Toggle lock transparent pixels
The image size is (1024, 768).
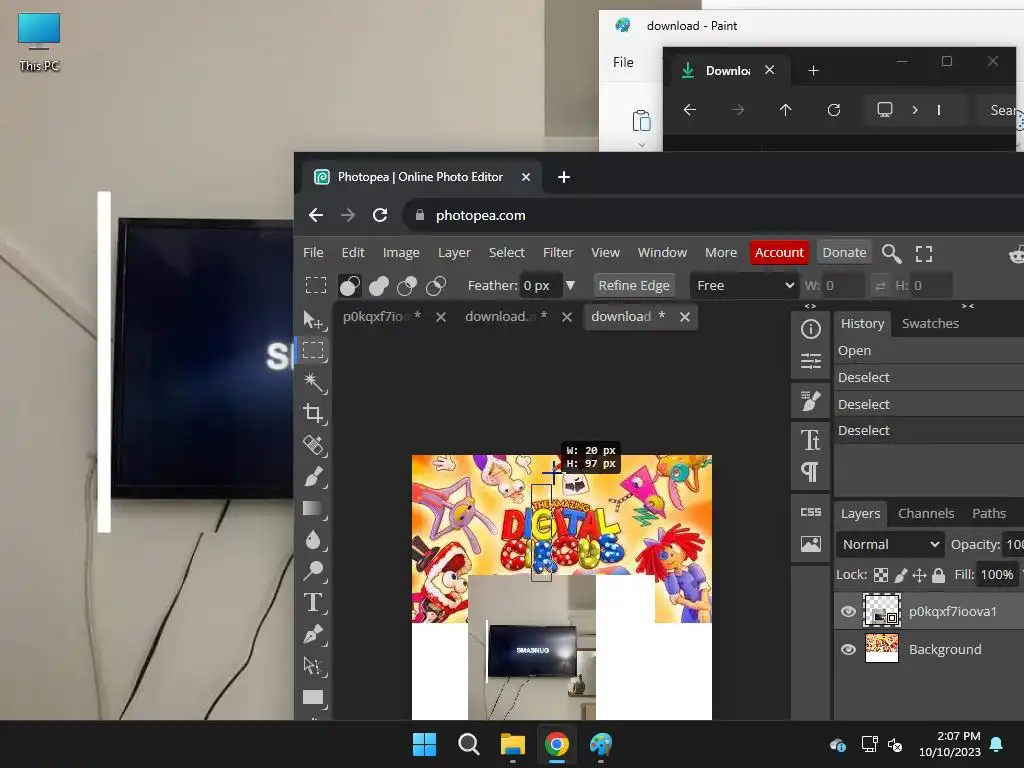click(x=881, y=575)
